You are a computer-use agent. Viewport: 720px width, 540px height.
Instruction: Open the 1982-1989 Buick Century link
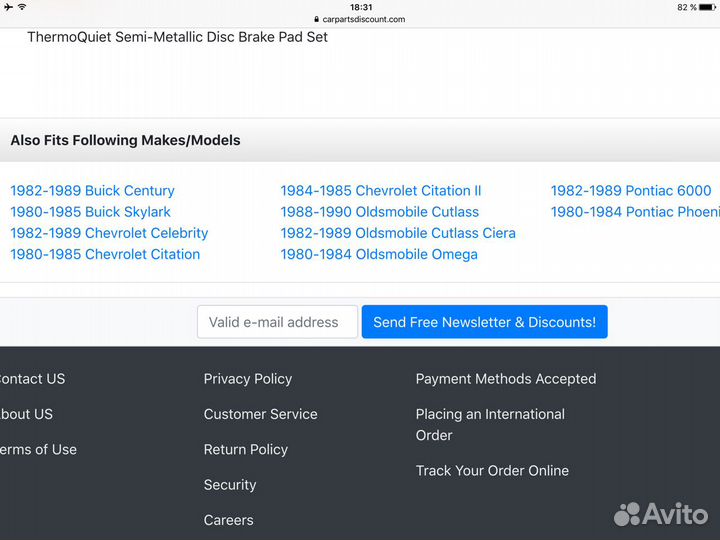pyautogui.click(x=92, y=191)
